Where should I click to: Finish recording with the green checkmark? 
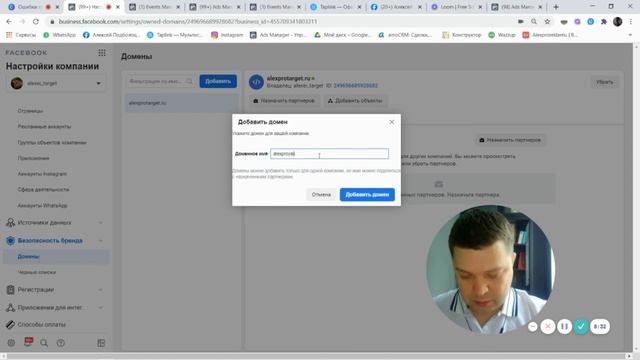pyautogui.click(x=581, y=326)
